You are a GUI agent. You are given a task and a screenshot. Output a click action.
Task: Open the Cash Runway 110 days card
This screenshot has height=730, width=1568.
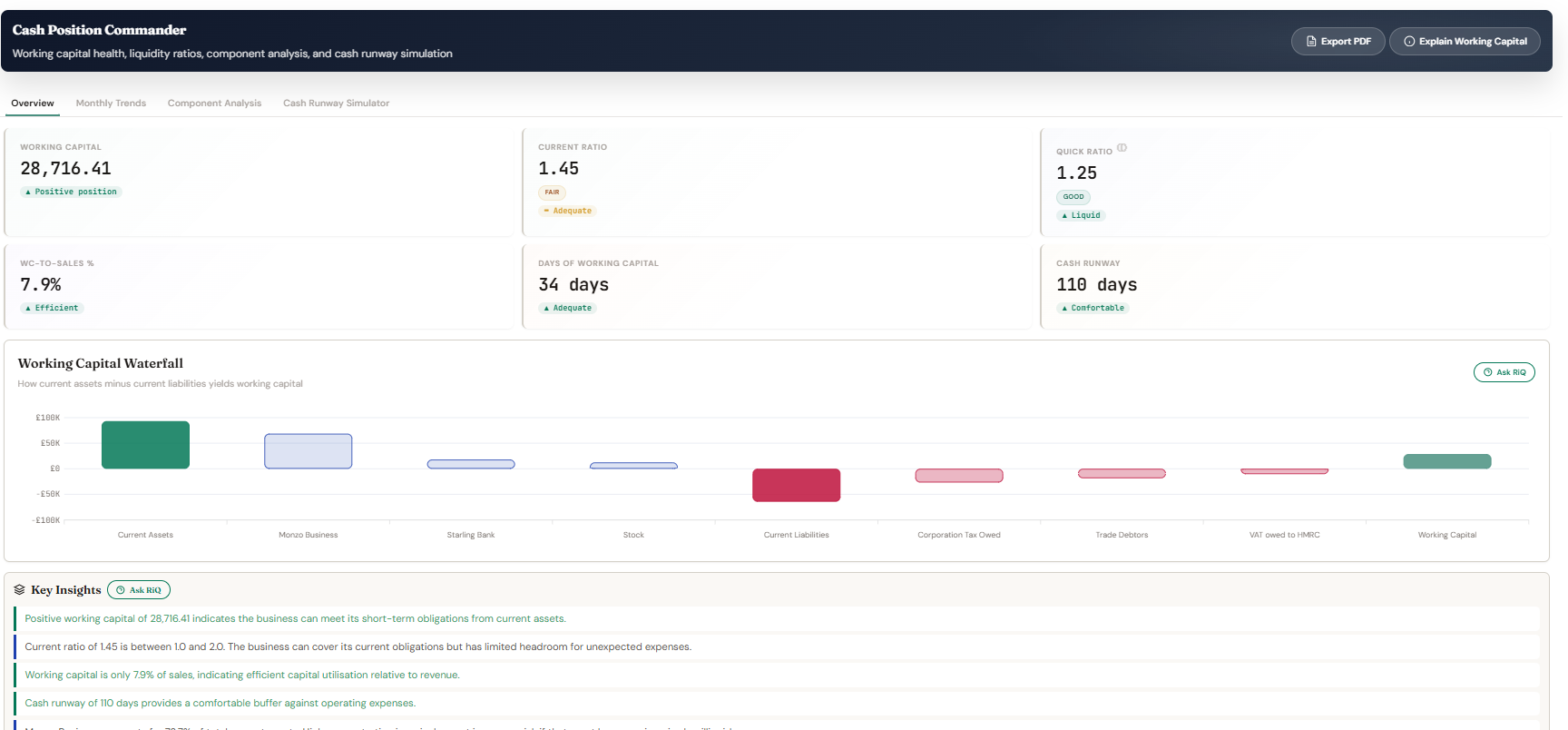pos(1295,286)
